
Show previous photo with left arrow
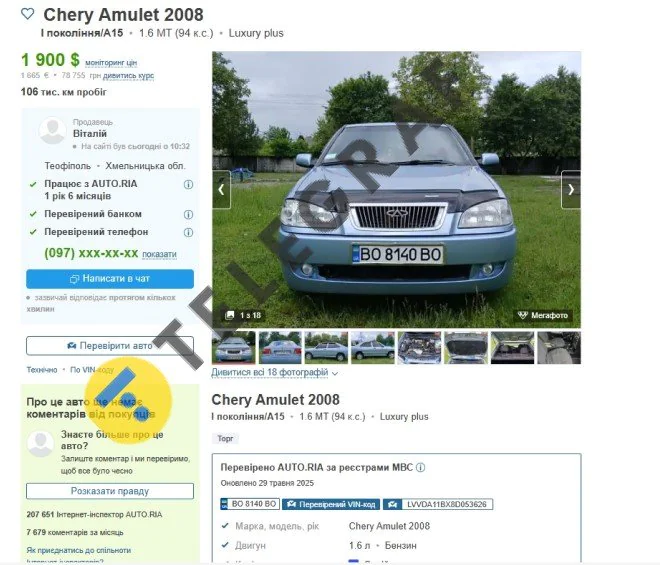[221, 189]
